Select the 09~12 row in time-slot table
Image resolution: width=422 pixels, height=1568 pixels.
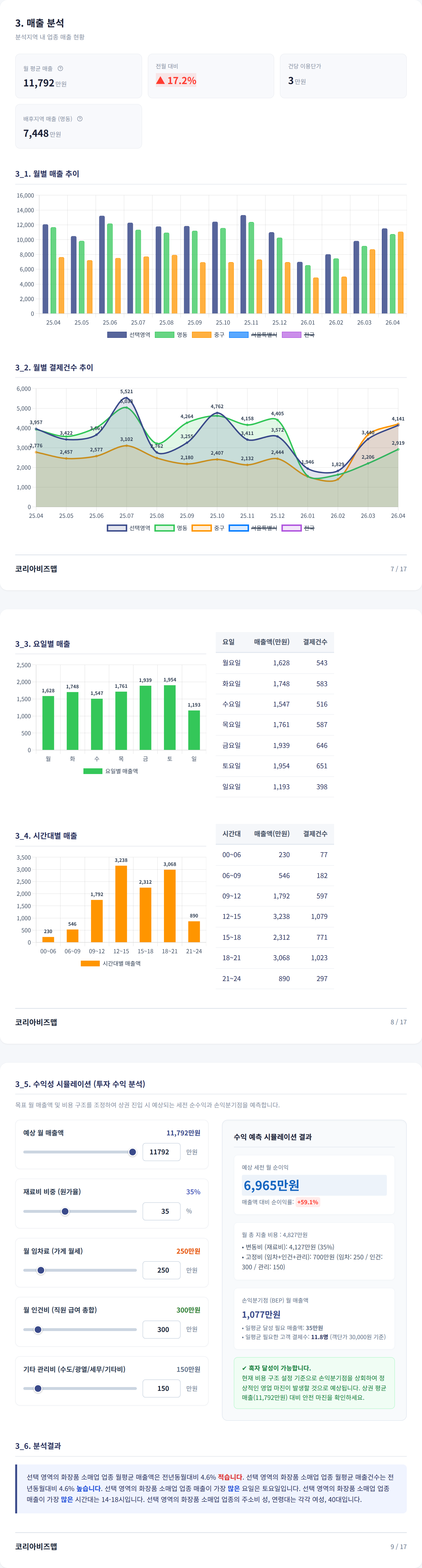[x=275, y=896]
